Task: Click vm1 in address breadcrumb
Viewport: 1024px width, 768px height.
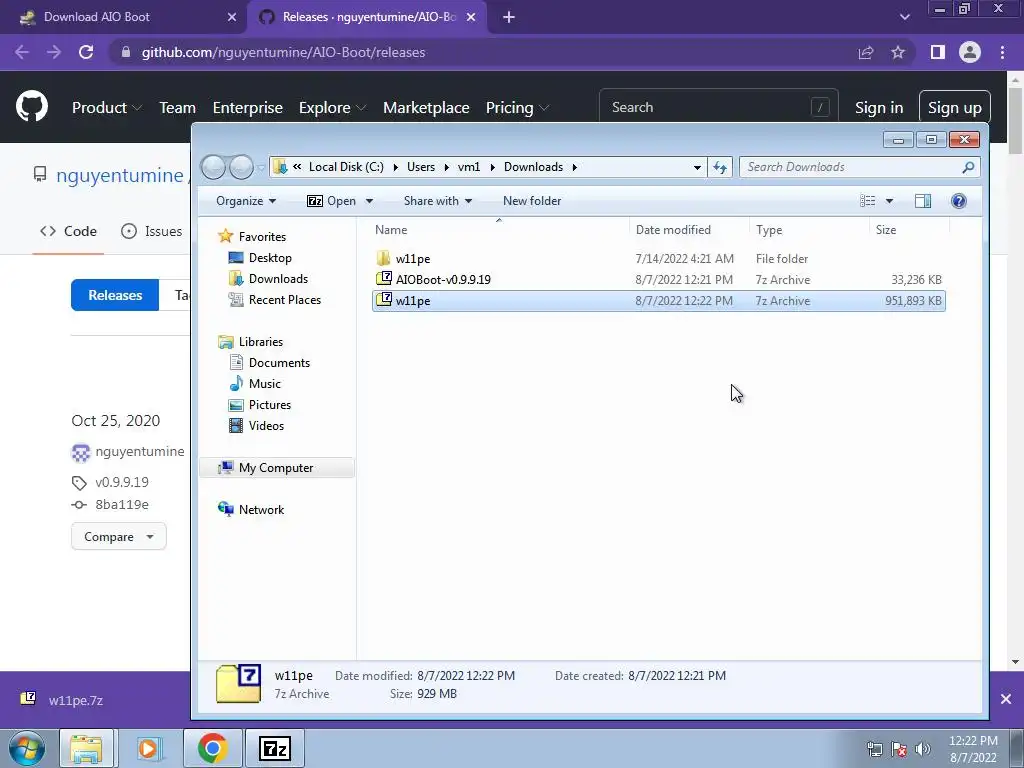Action: click(x=469, y=167)
